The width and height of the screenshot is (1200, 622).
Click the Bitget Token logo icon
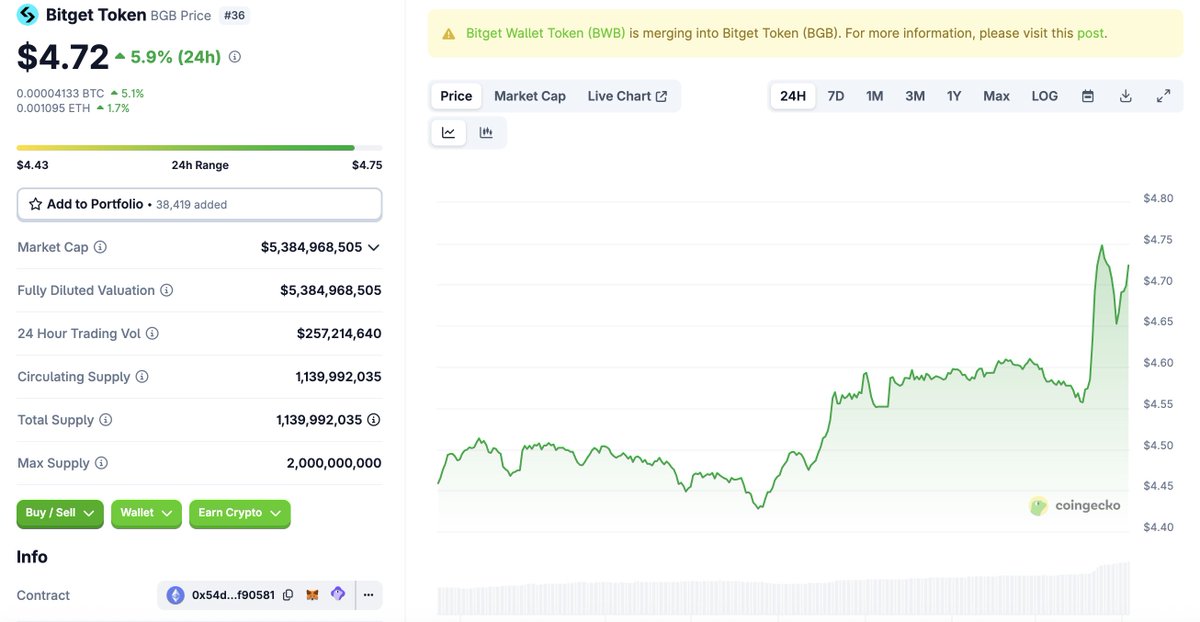point(28,16)
